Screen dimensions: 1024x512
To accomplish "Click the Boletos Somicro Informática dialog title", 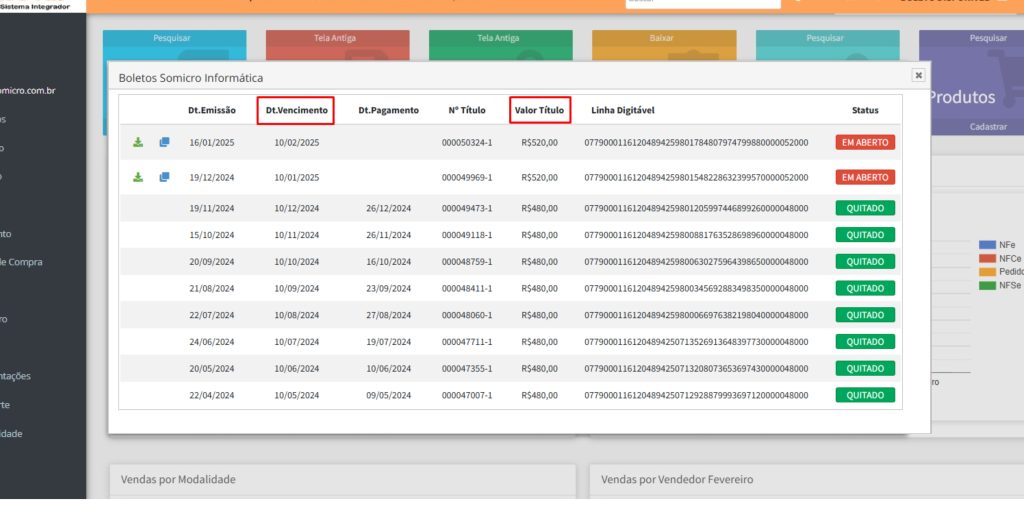I will click(x=191, y=78).
